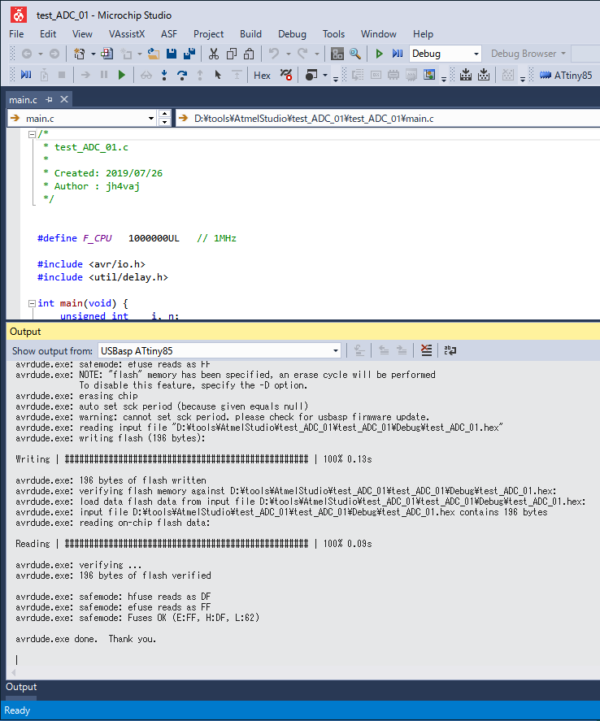This screenshot has width=600, height=721.
Task: Click the Output tab at bottom
Action: pyautogui.click(x=22, y=687)
